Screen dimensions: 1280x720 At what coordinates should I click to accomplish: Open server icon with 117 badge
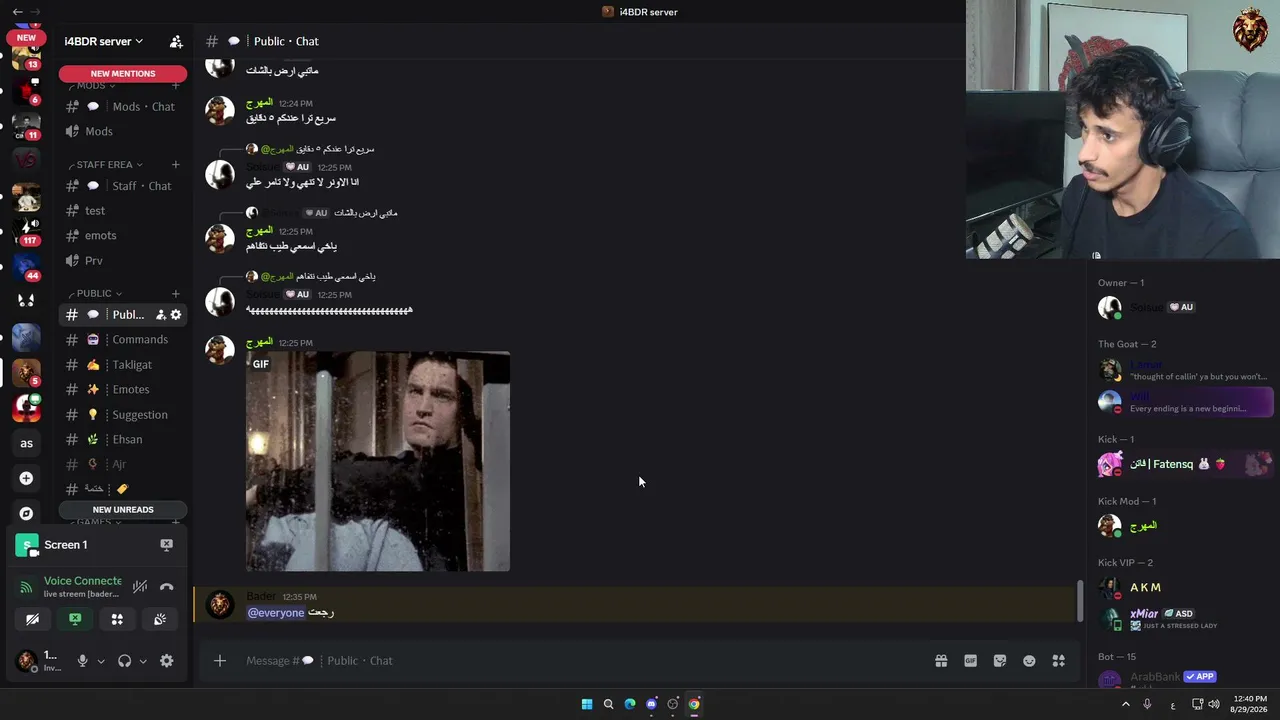pos(26,230)
